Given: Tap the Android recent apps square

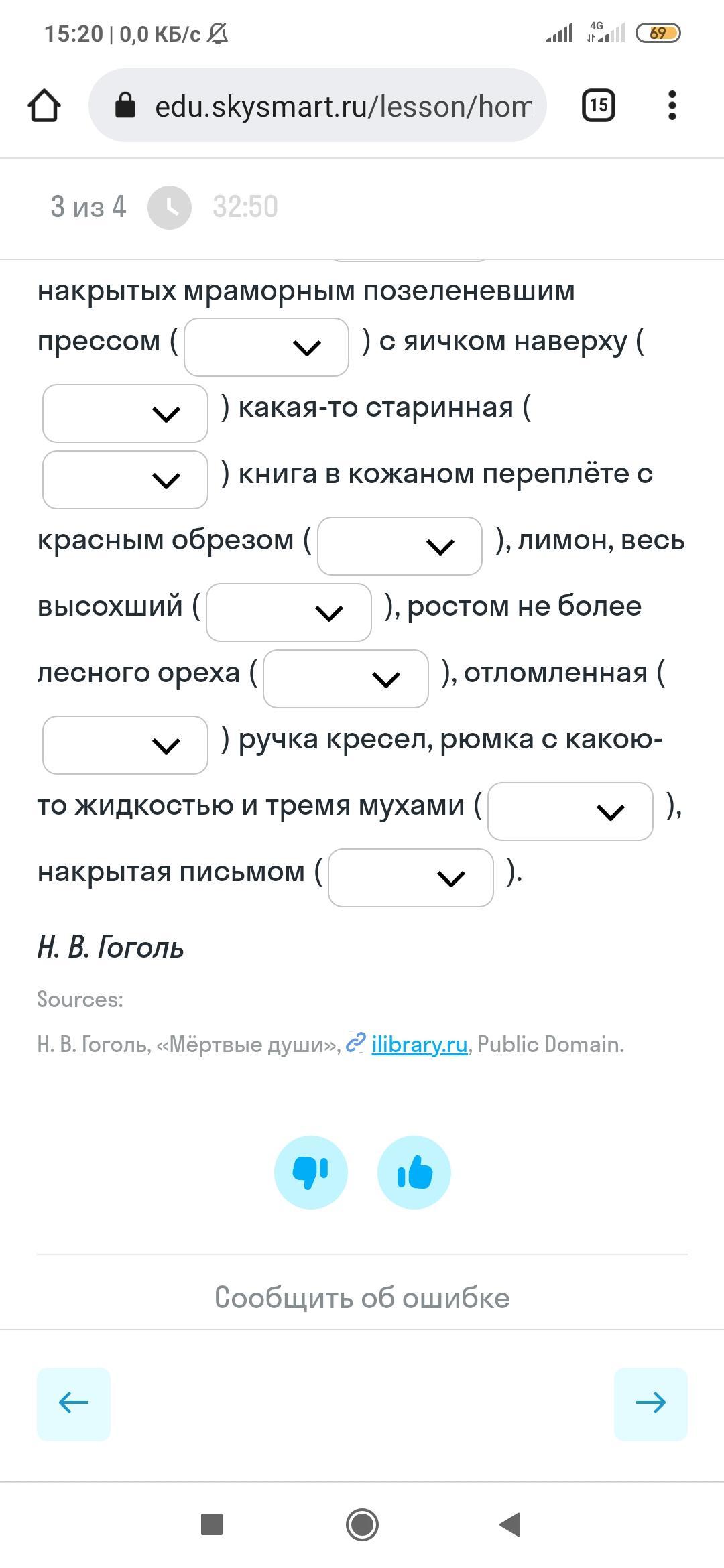Looking at the screenshot, I should coord(212,1525).
